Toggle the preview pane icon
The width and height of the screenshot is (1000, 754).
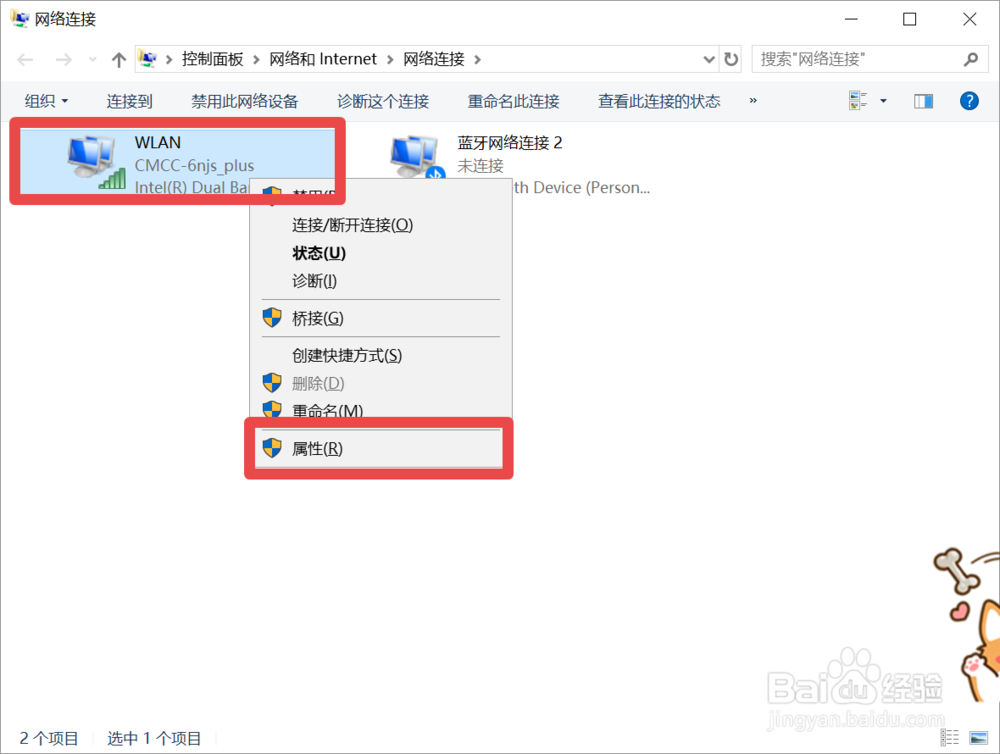point(923,101)
